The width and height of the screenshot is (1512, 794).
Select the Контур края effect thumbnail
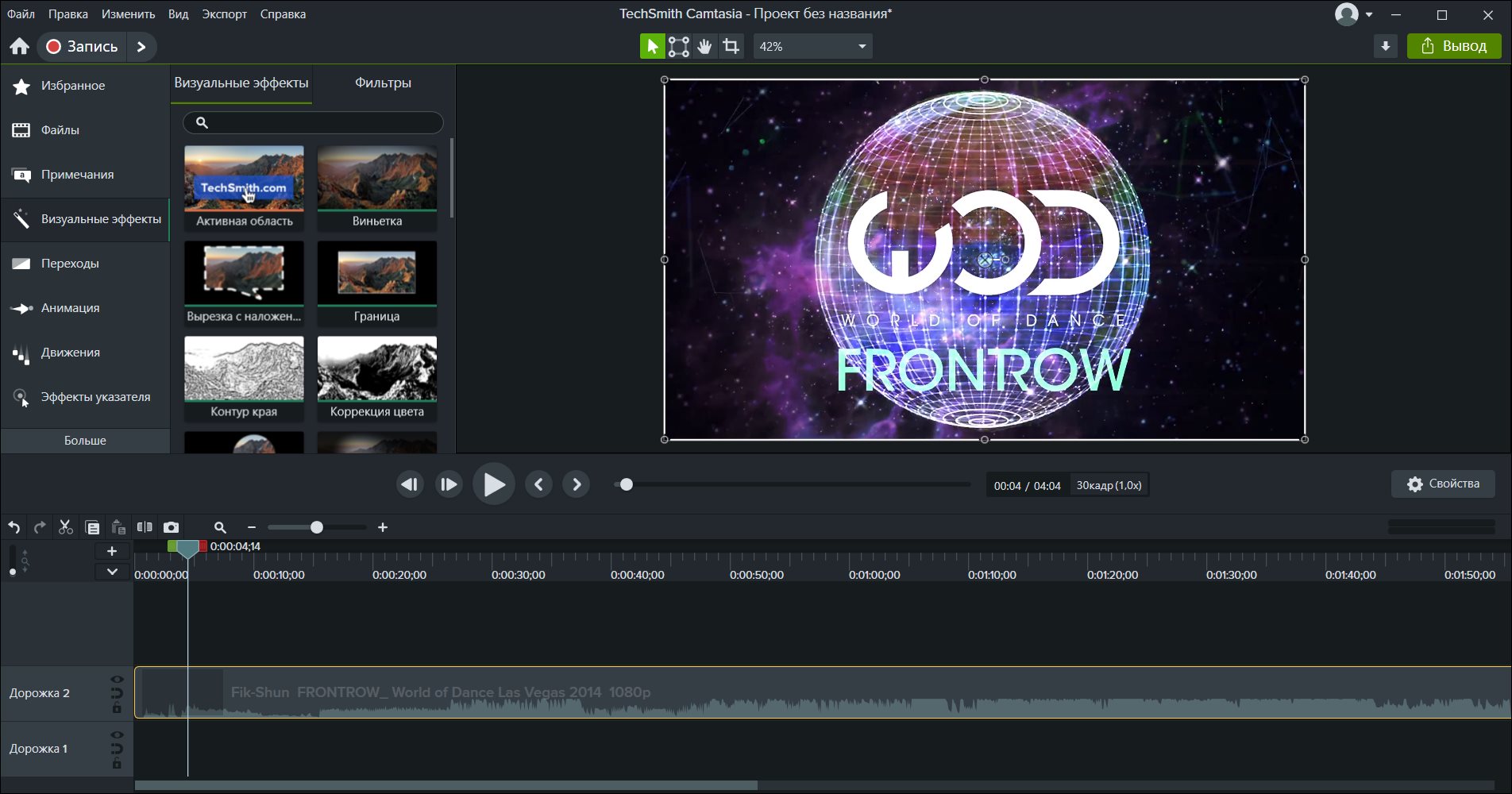pos(244,379)
